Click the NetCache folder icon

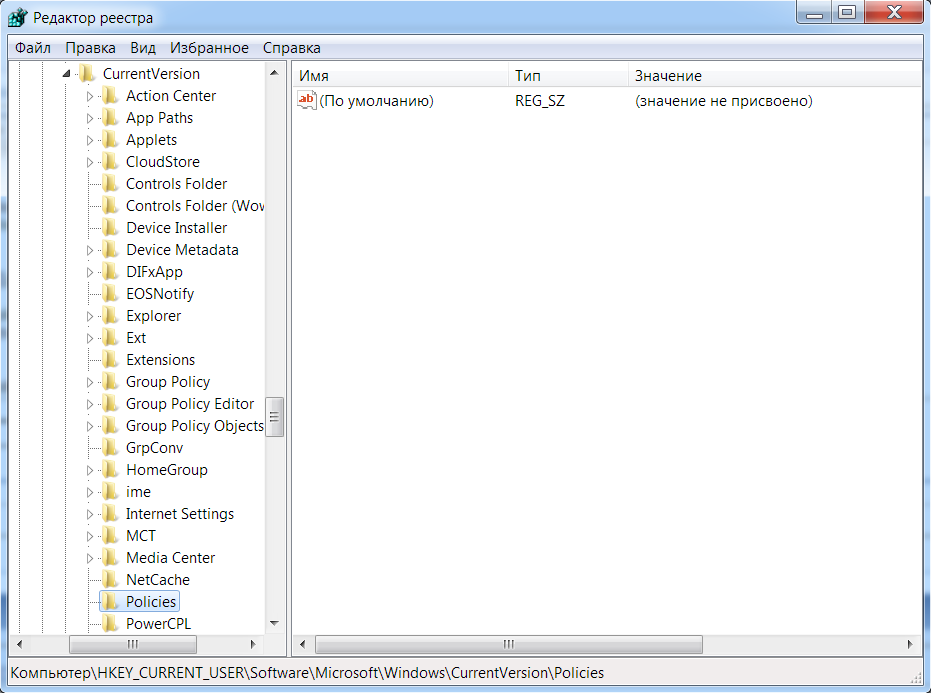coord(110,579)
